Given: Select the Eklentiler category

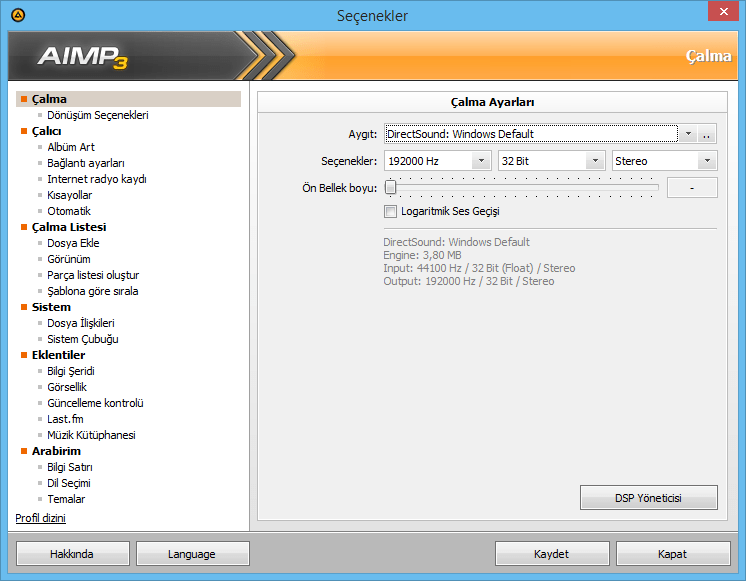Looking at the screenshot, I should point(58,355).
